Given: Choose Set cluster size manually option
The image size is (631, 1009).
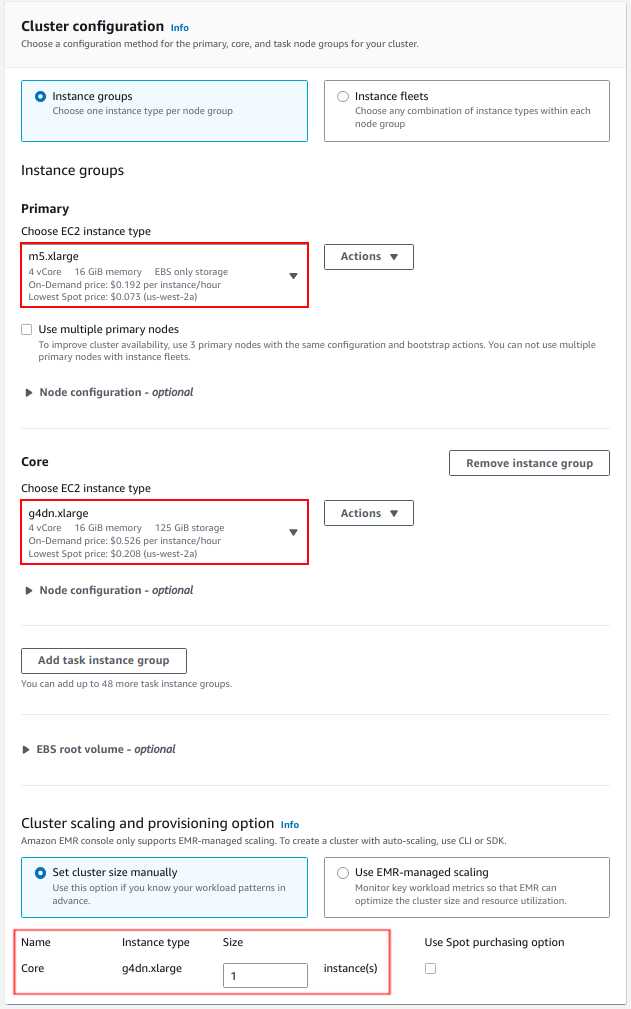Looking at the screenshot, I should (41, 873).
